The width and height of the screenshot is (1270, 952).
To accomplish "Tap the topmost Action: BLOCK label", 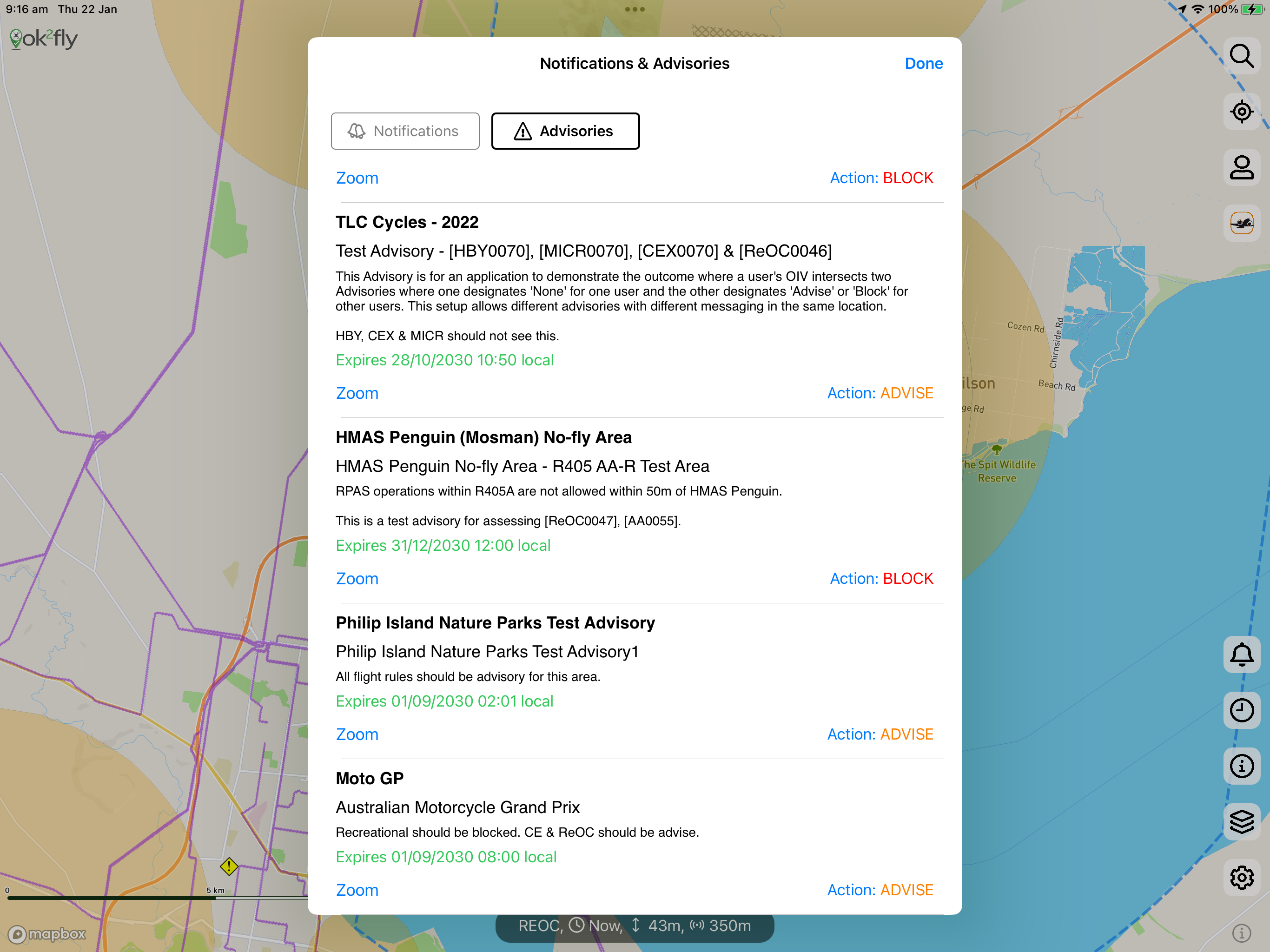I will point(881,178).
